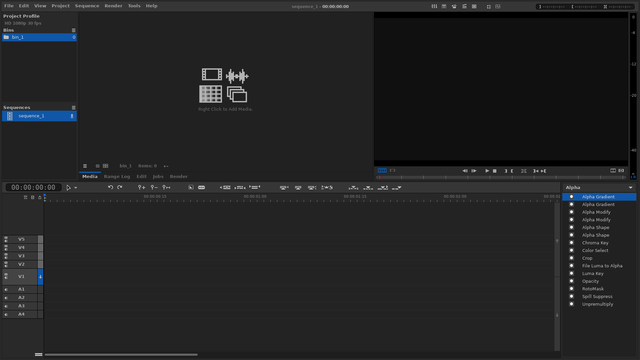Select the Crop filter
Image resolution: width=640 pixels, height=360 pixels.
[x=587, y=258]
